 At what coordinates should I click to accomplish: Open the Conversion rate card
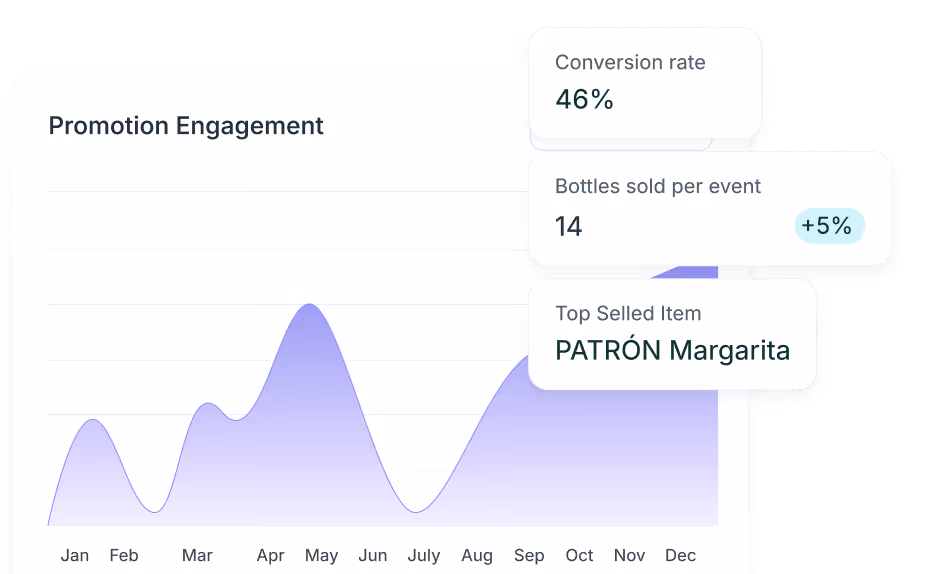[x=645, y=83]
